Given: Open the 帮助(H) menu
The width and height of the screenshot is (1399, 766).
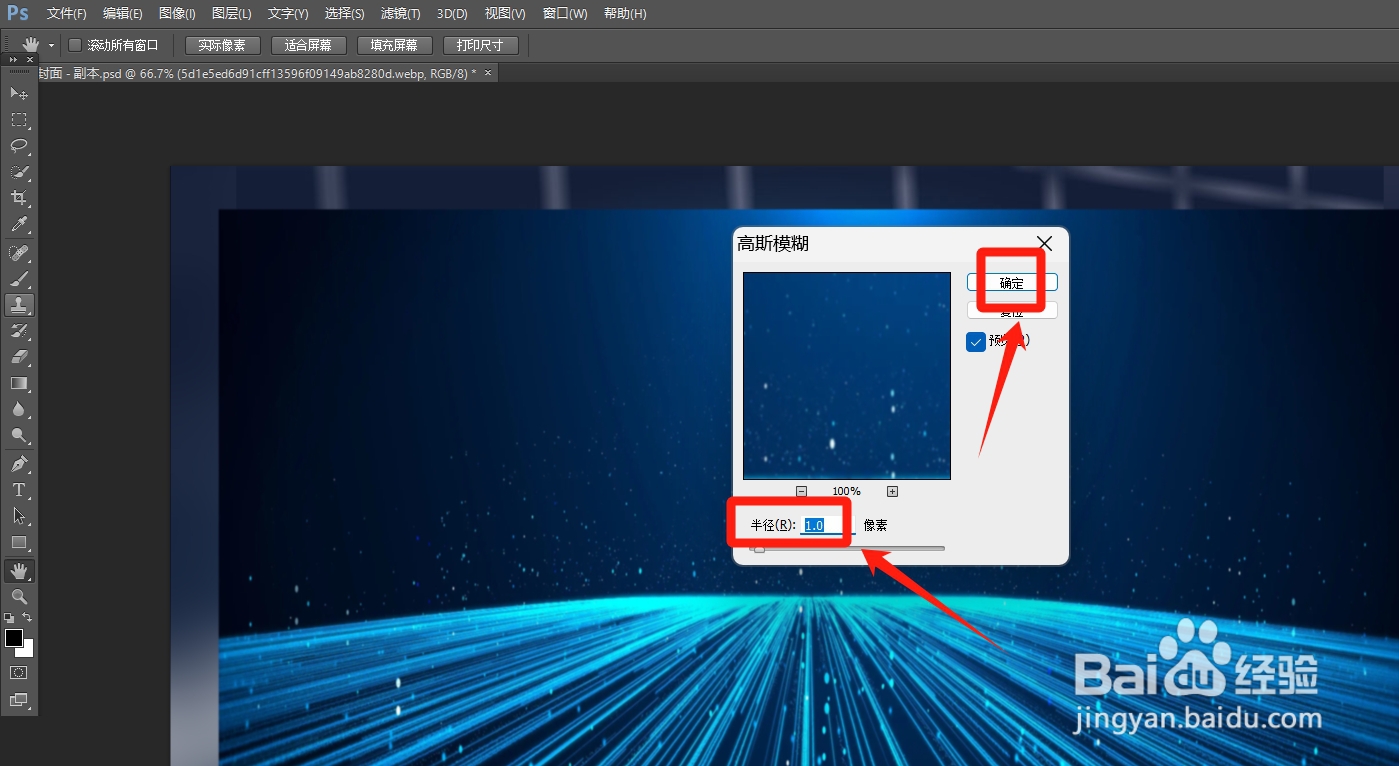Looking at the screenshot, I should tap(625, 14).
